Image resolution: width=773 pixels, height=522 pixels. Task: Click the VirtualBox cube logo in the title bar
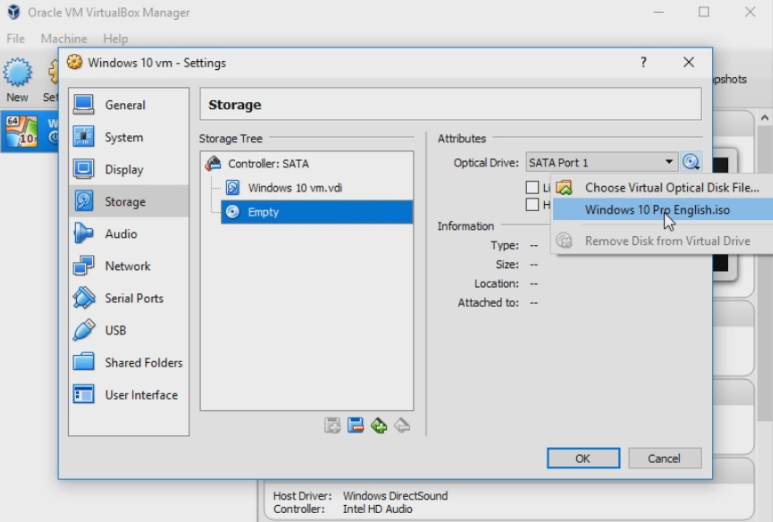[13, 12]
